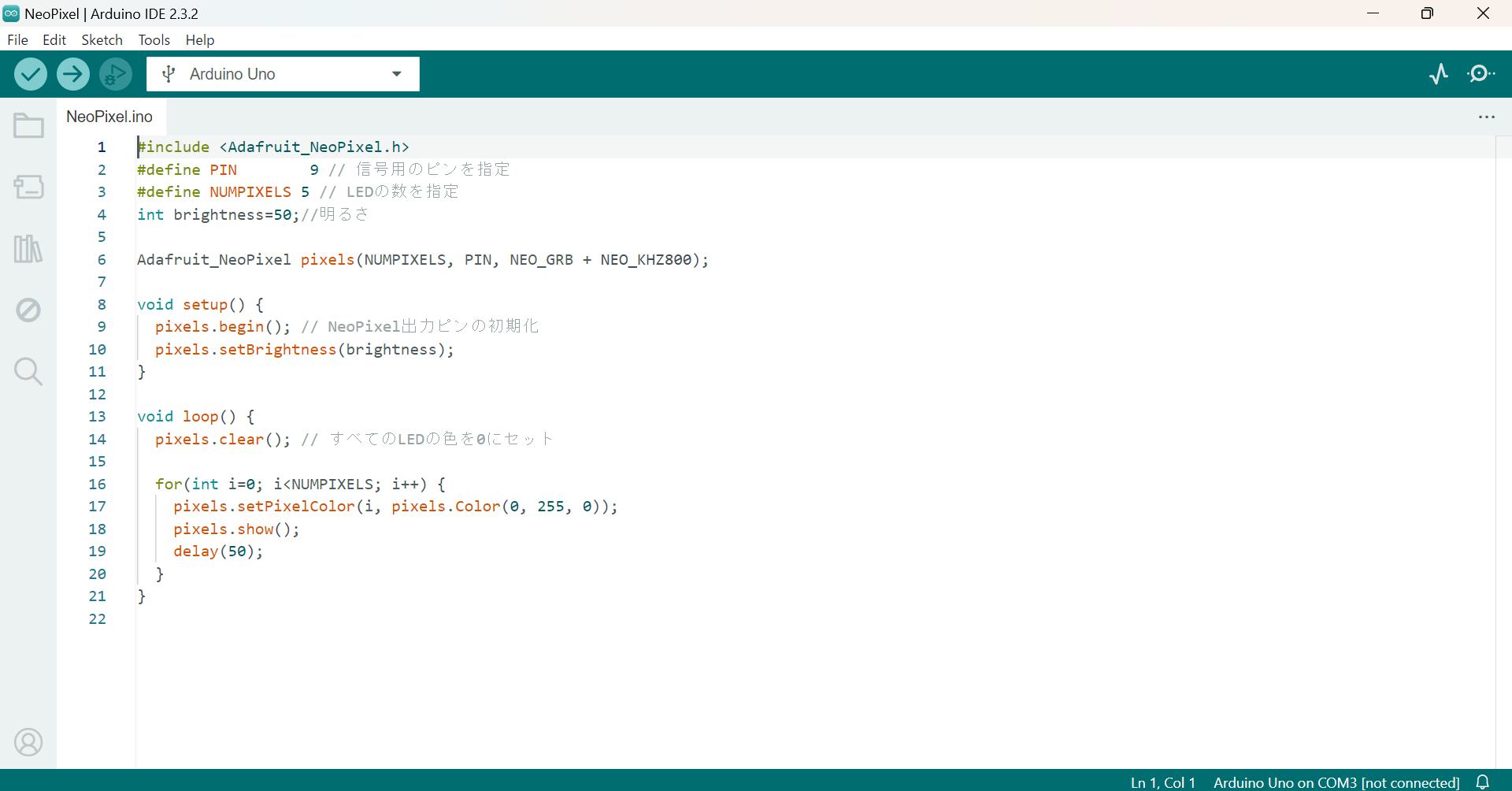The height and width of the screenshot is (791, 1512).
Task: Click the Verify sketch checkmark button
Action: (x=31, y=74)
